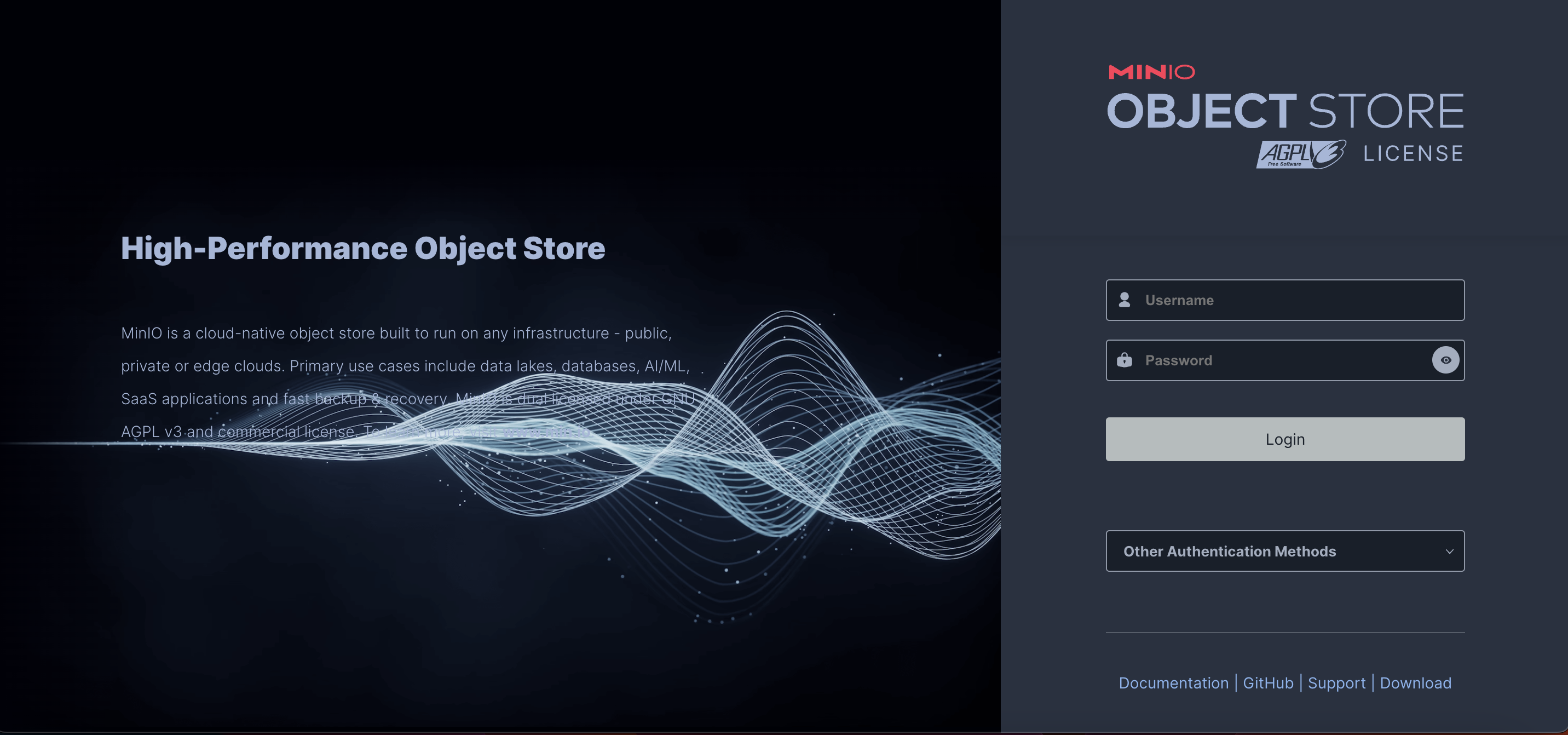Click the AGPLv3 Free Software badge
Image resolution: width=1568 pixels, height=735 pixels.
(x=1300, y=154)
